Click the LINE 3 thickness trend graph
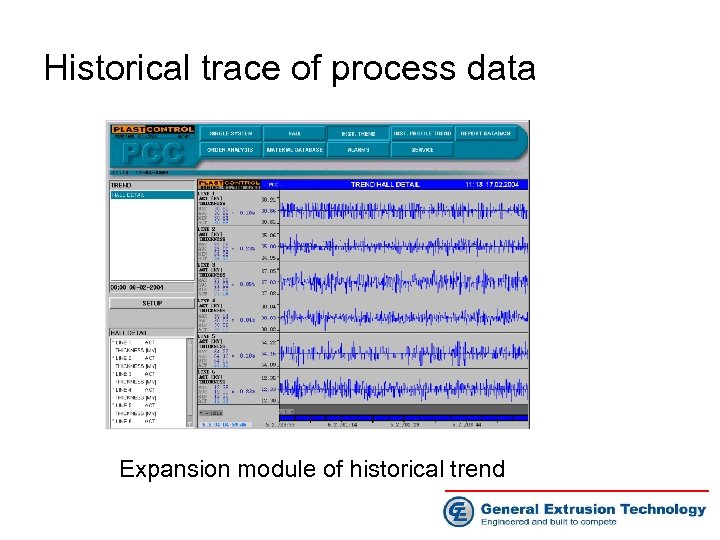The image size is (720, 540). (x=404, y=281)
